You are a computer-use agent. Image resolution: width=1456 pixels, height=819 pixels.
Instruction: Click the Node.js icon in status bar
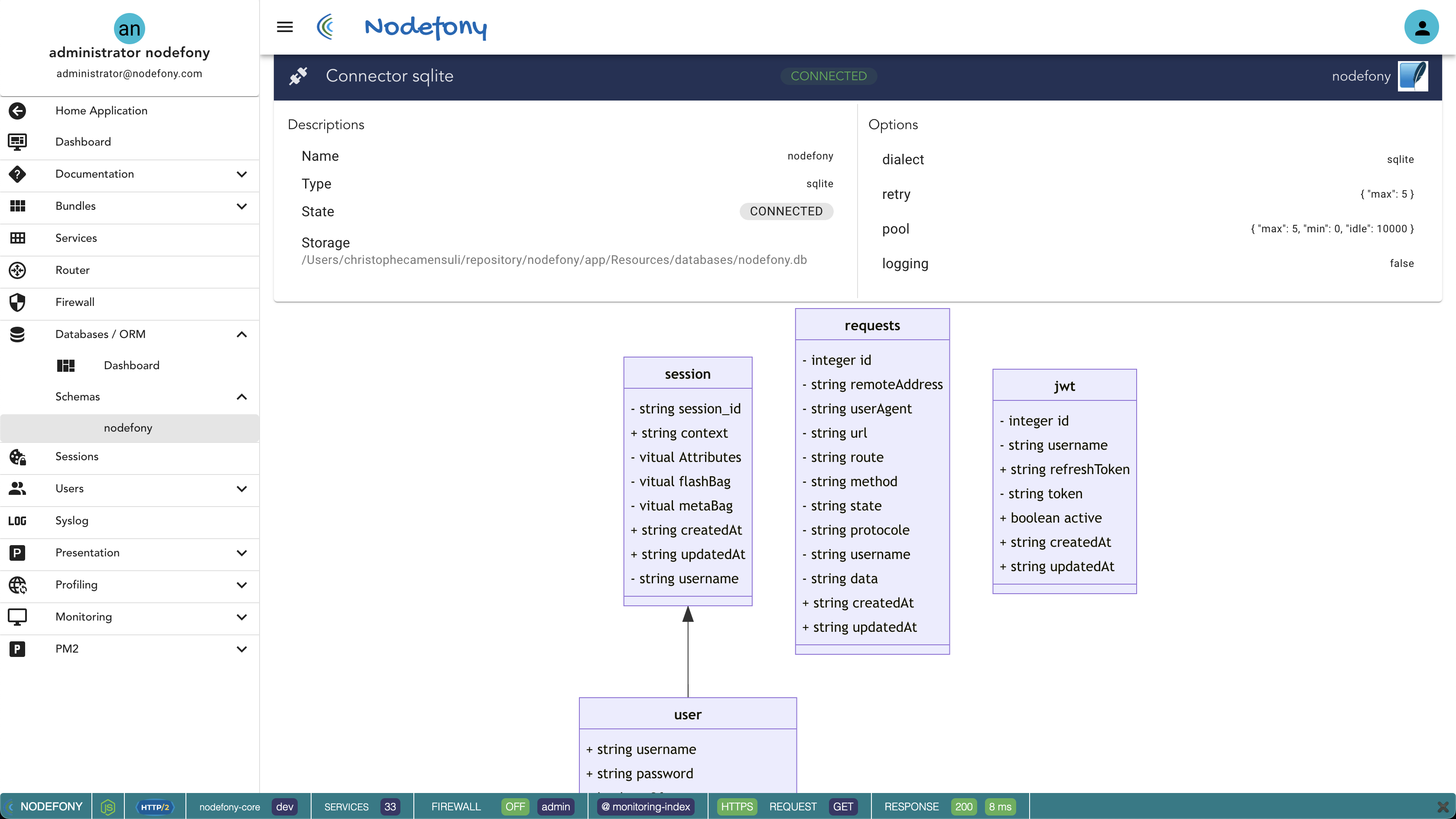108,806
